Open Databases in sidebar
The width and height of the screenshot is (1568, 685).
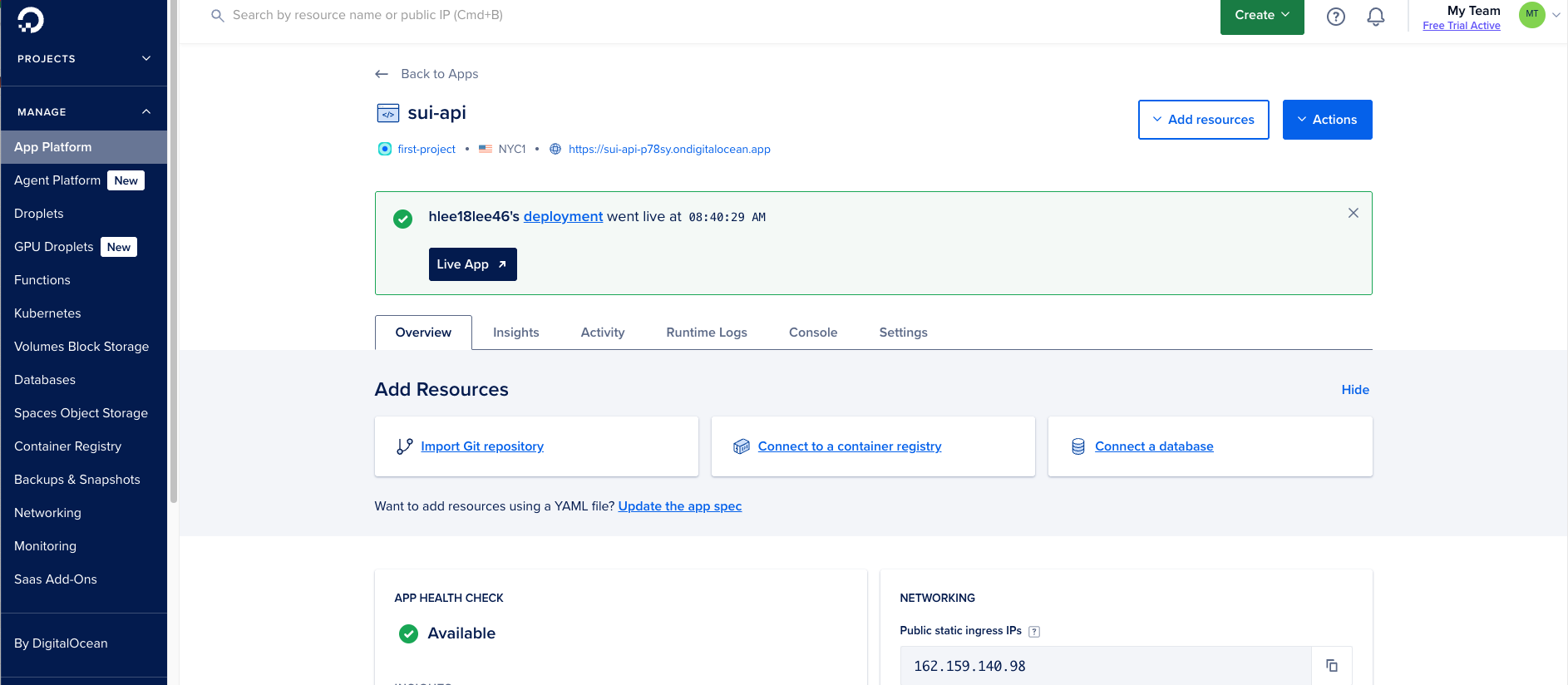coord(84,380)
